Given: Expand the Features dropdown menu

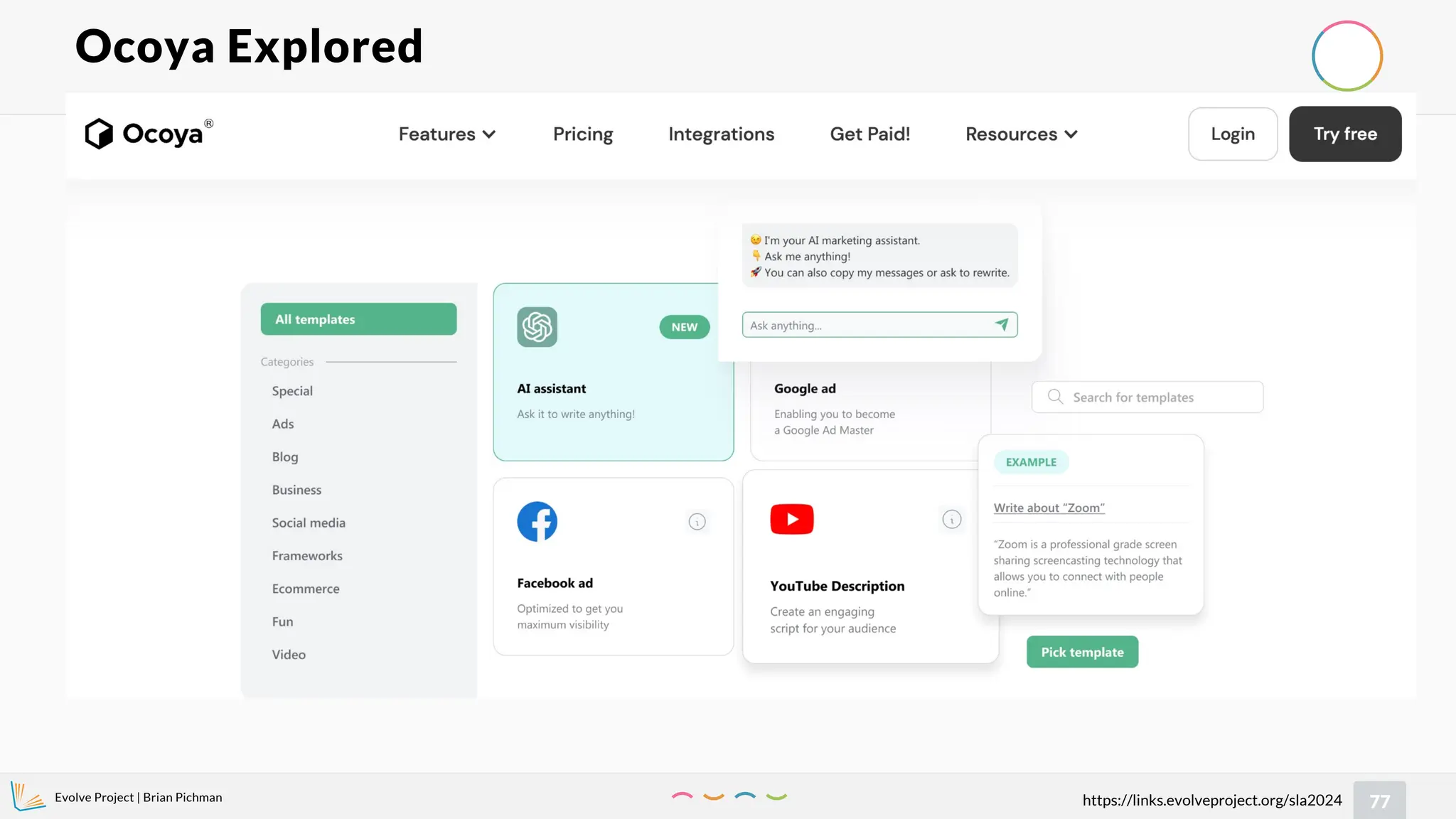Looking at the screenshot, I should (447, 134).
